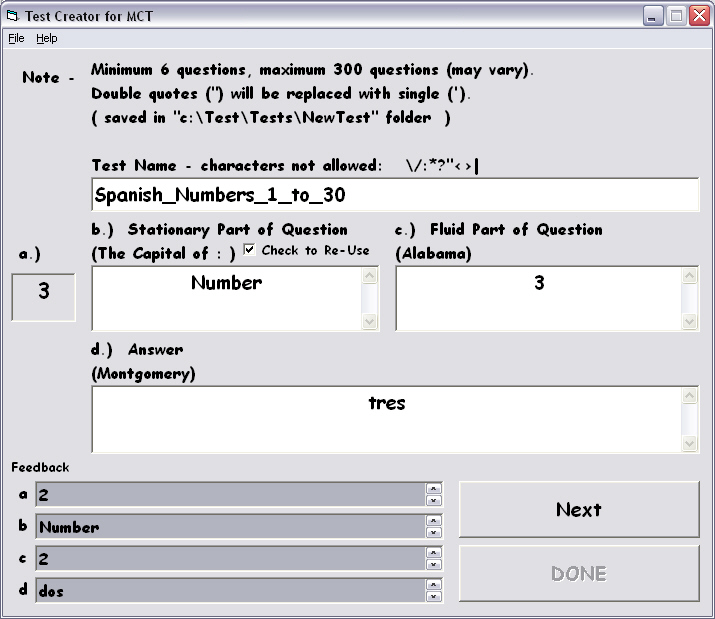715x619 pixels.
Task: Click up arrow of Stationary Part scrollbar
Action: 370,277
